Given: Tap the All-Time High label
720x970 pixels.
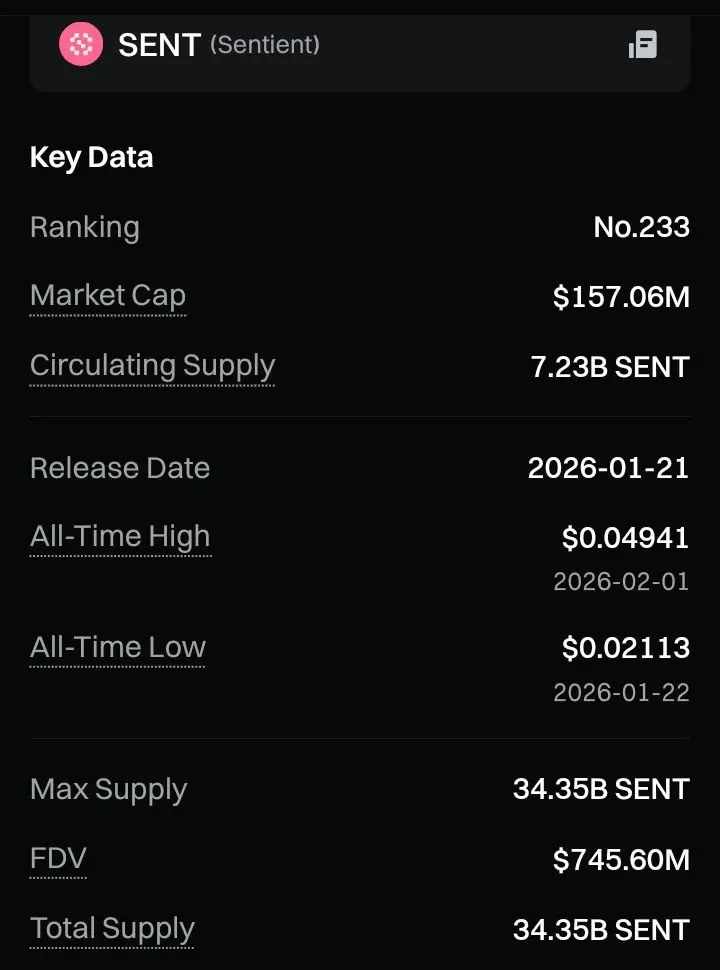Looking at the screenshot, I should [x=120, y=536].
